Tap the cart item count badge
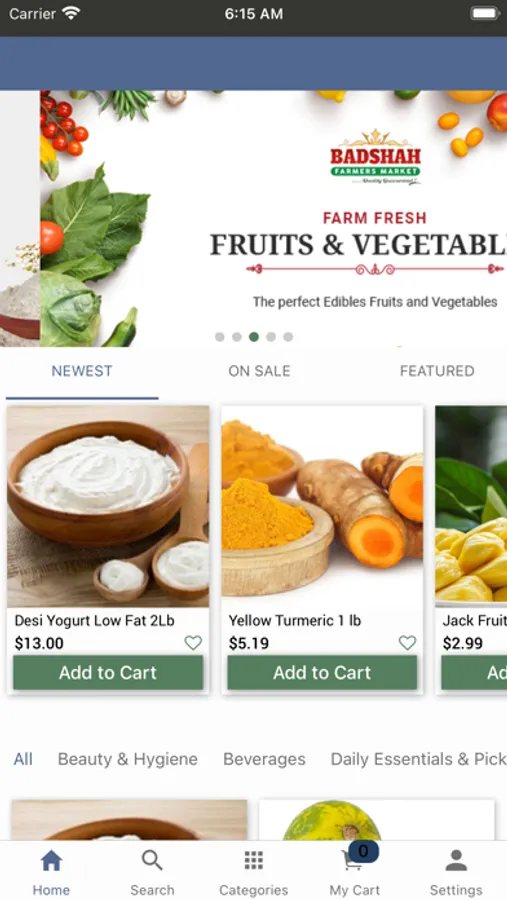Image resolution: width=507 pixels, height=900 pixels. point(363,851)
